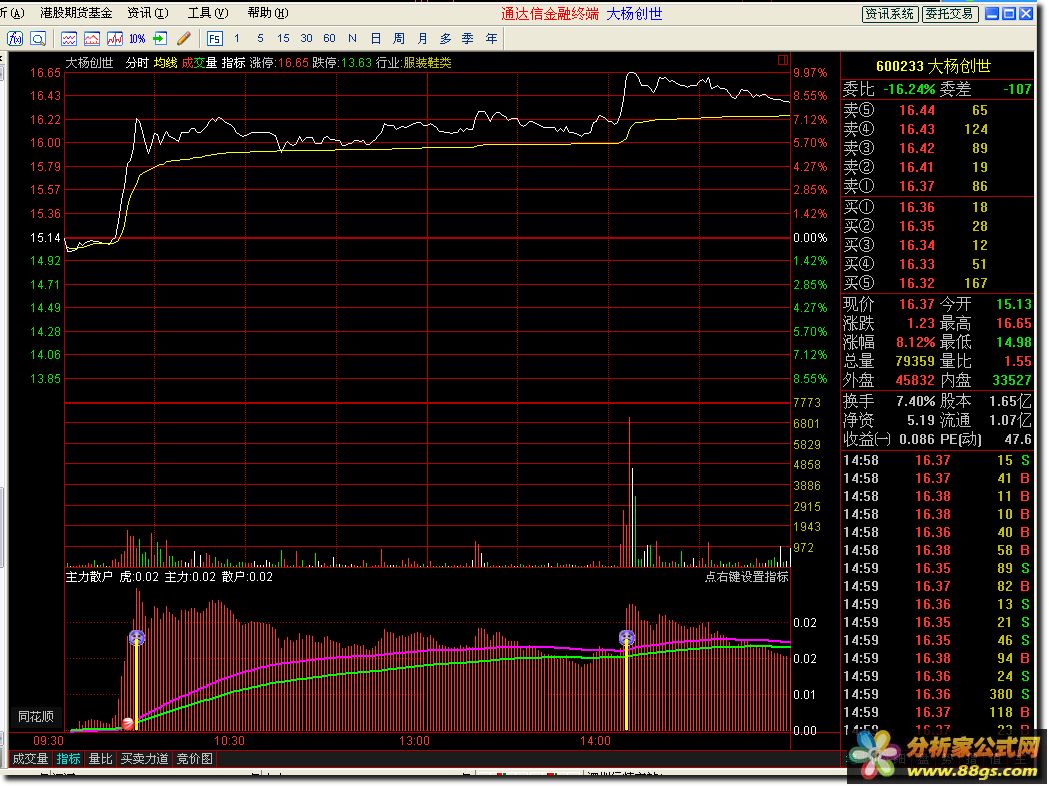Click the 外盘 value 45832
Screen dimensions: 1049x786
tap(915, 381)
